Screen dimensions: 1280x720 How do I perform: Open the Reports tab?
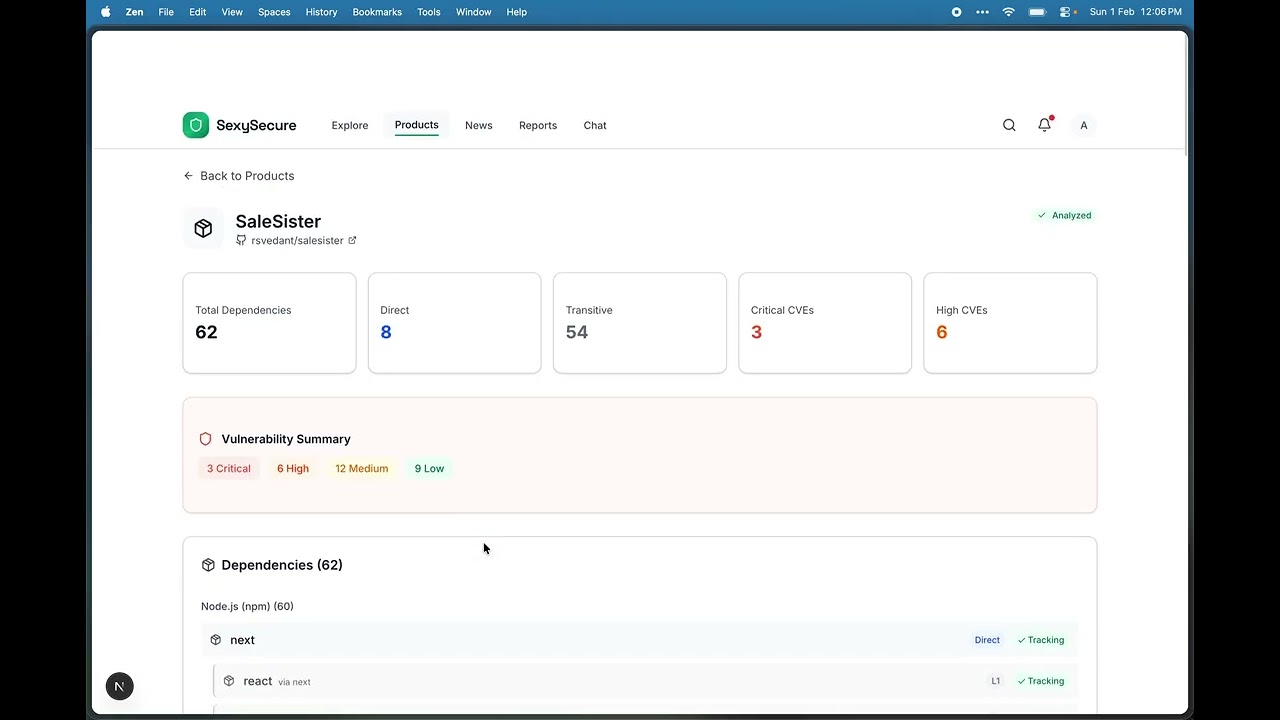tap(538, 125)
